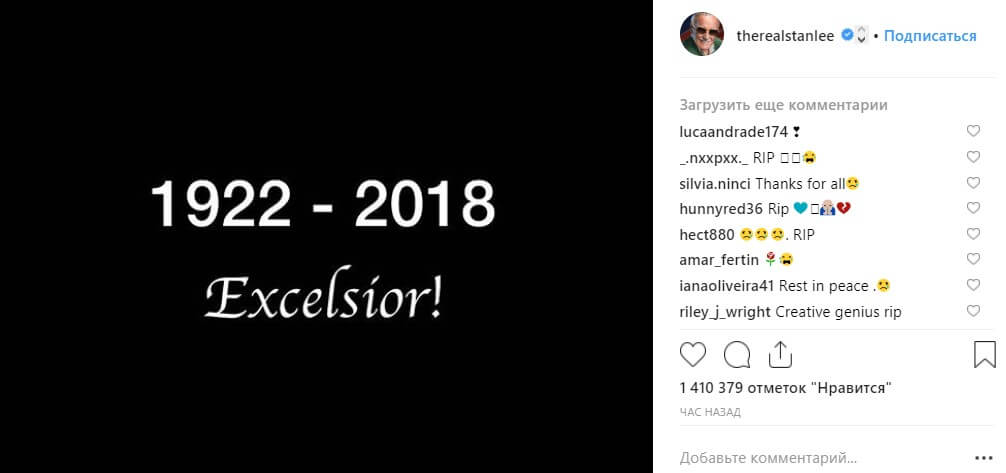Like lucaandrade174's comment
The width and height of the screenshot is (1006, 473).
[973, 131]
